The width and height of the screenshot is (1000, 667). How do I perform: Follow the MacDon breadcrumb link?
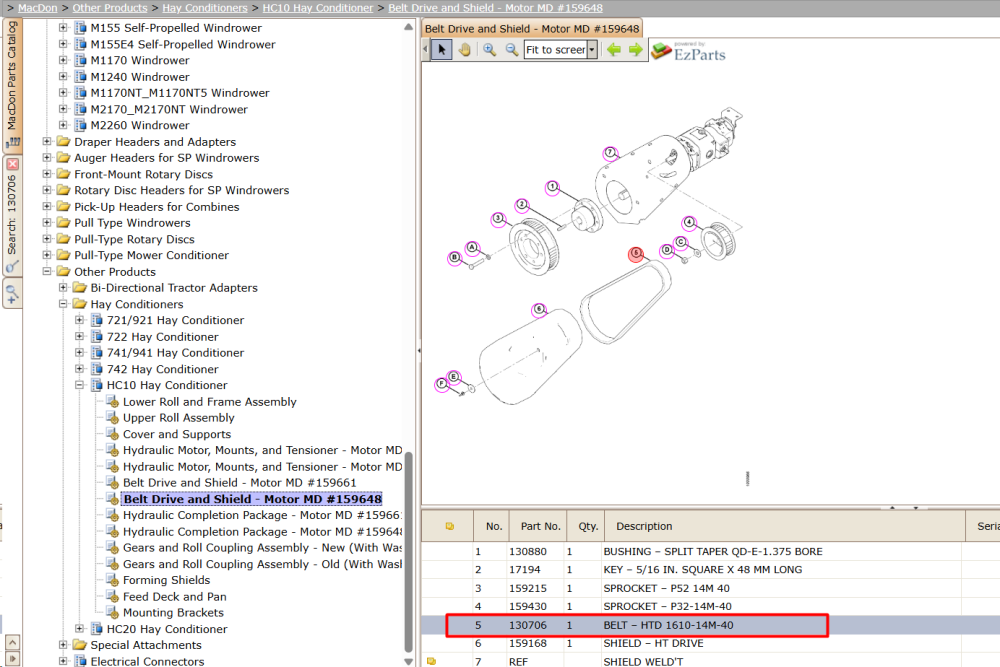[38, 8]
